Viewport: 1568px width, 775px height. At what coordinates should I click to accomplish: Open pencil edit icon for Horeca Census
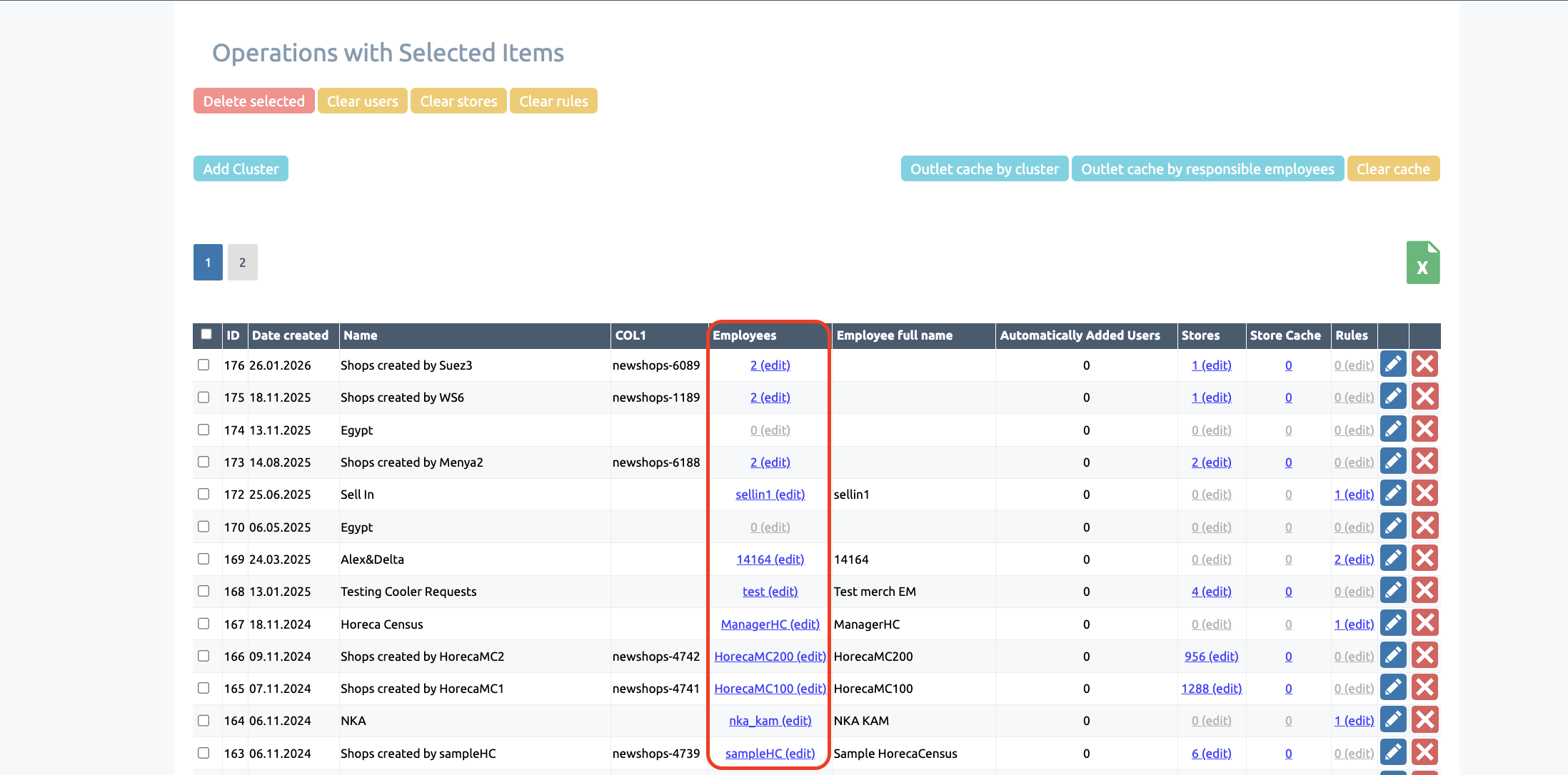(1393, 624)
